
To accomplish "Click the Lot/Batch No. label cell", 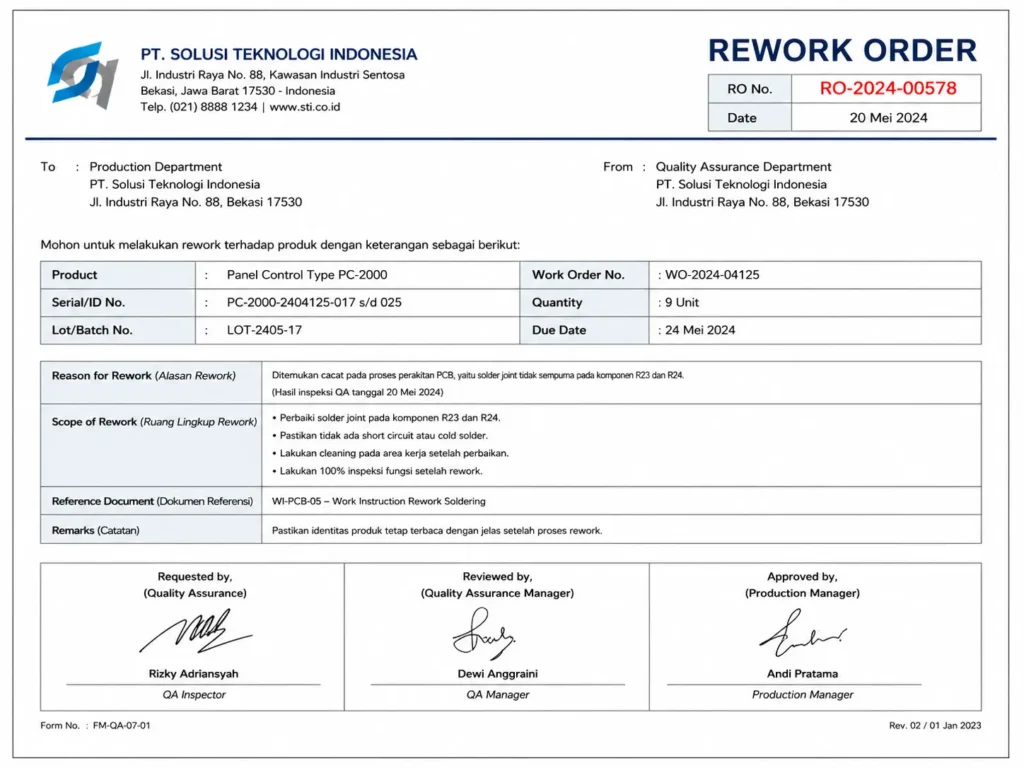I will click(x=118, y=330).
